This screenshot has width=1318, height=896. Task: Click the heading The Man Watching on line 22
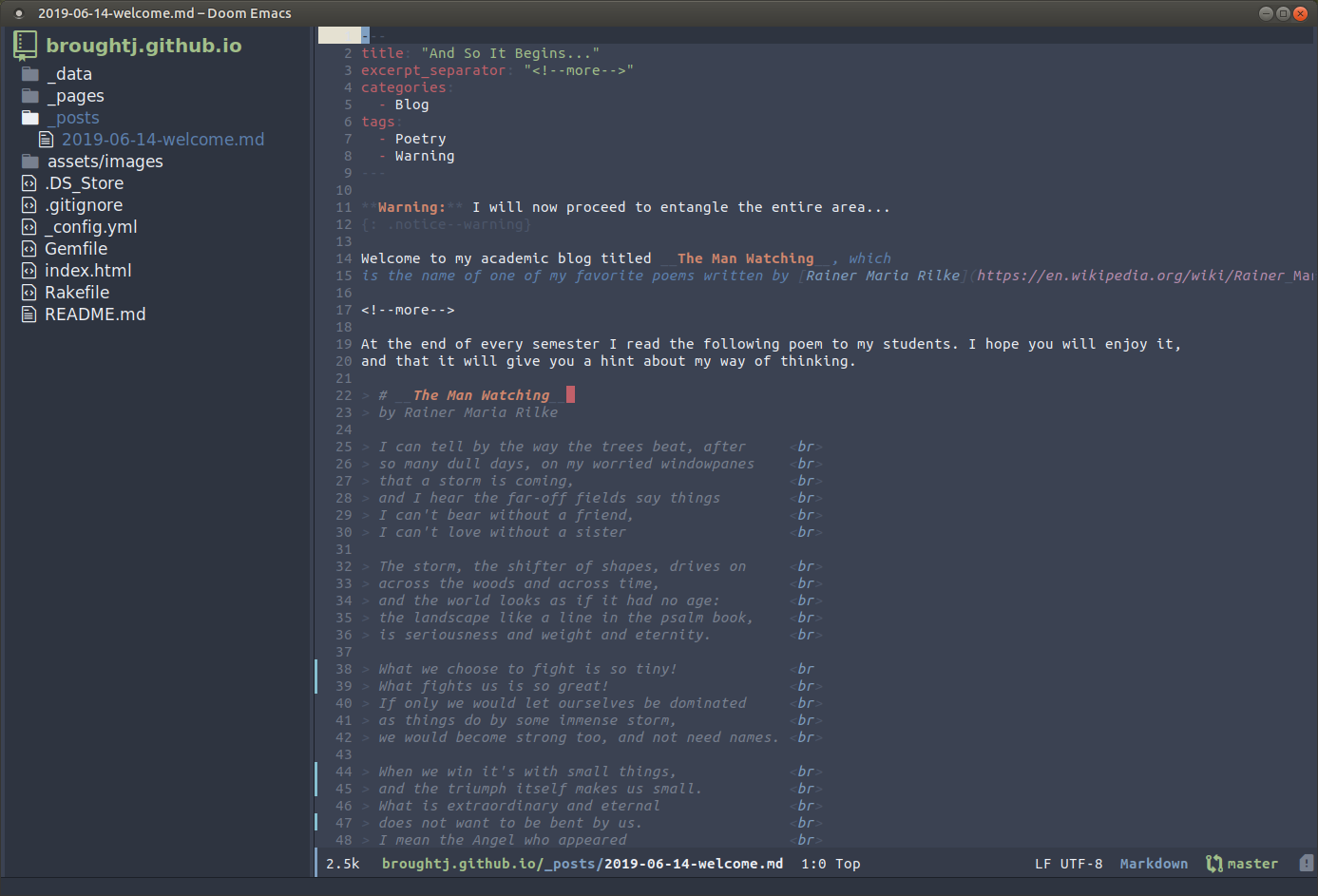coord(482,395)
